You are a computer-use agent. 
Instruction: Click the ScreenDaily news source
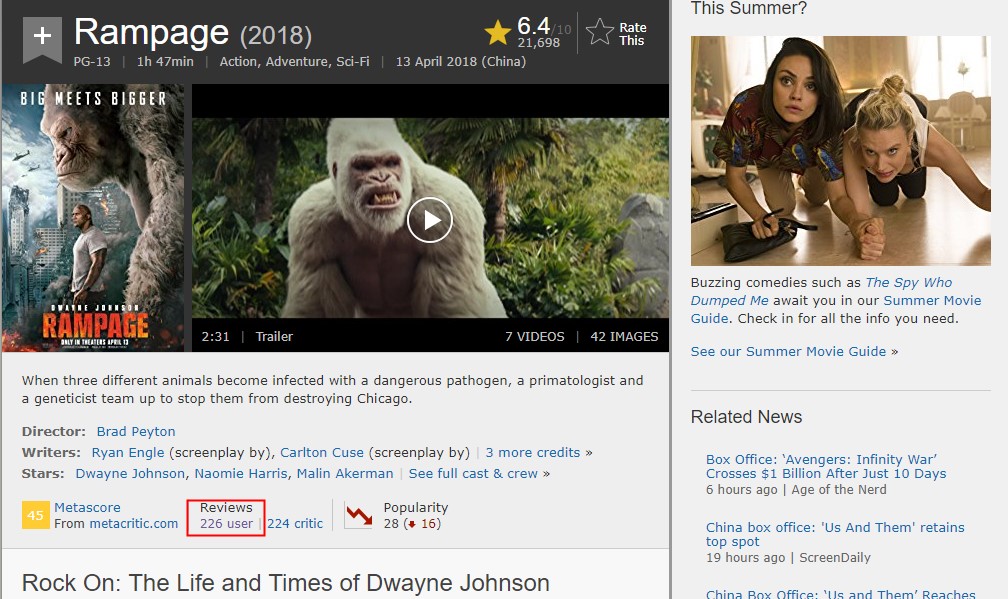835,558
